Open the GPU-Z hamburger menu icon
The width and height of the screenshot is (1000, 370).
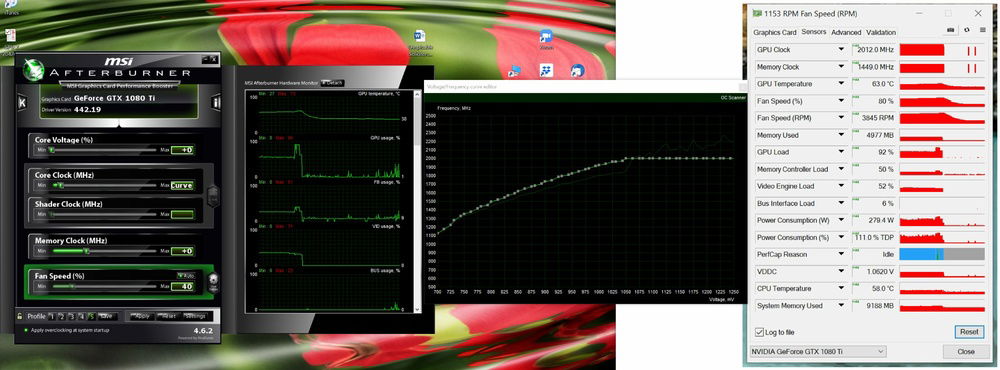[982, 30]
